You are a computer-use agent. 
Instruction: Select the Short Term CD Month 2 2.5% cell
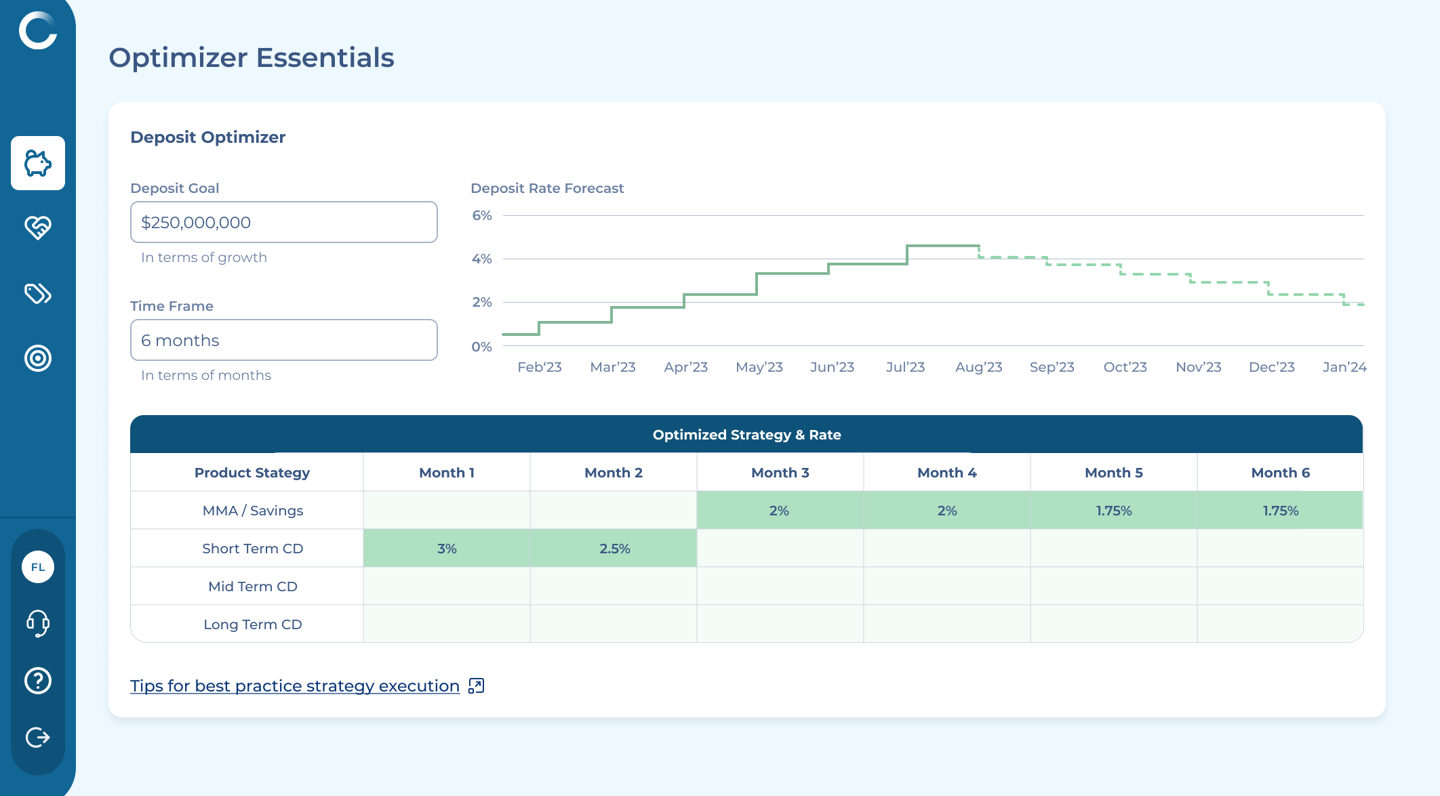[614, 549]
